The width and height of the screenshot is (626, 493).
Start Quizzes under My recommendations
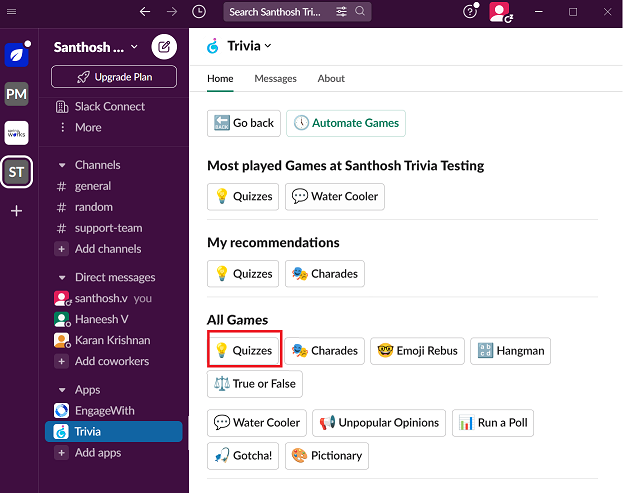[243, 274]
